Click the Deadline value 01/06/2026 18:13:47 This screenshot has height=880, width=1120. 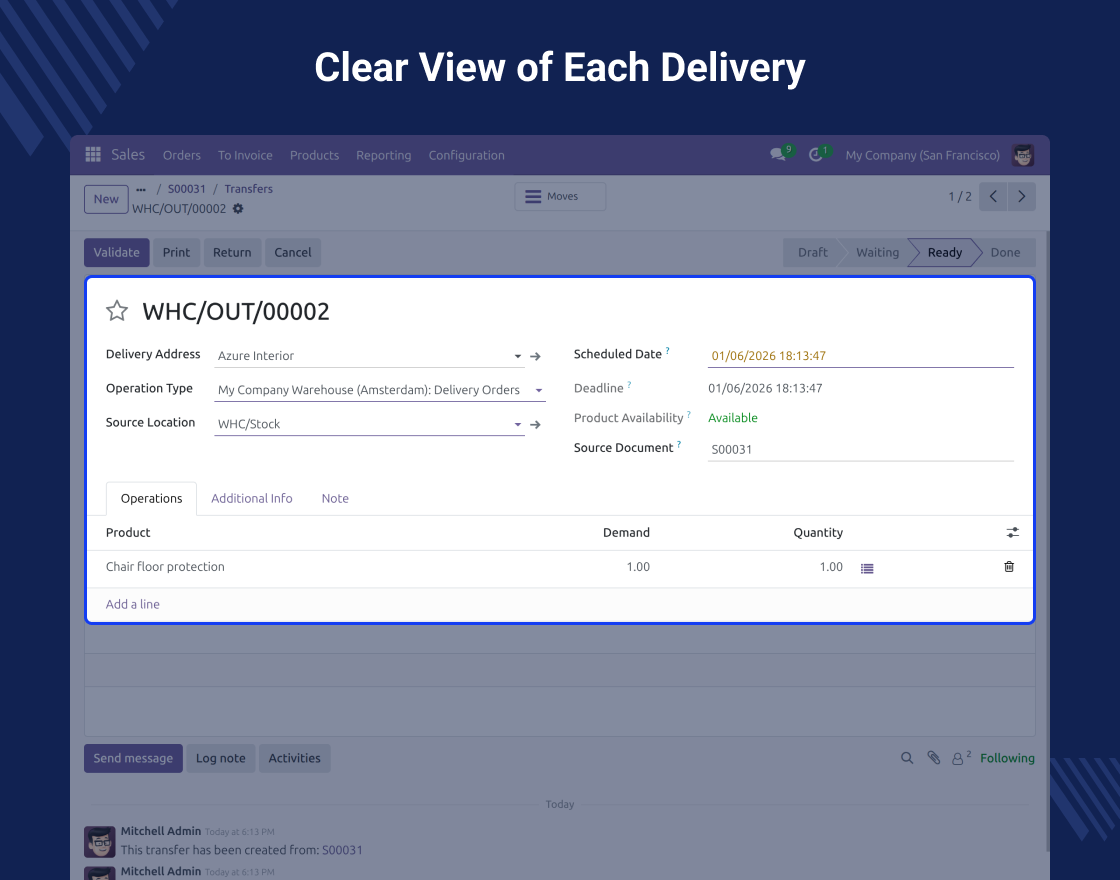(765, 388)
